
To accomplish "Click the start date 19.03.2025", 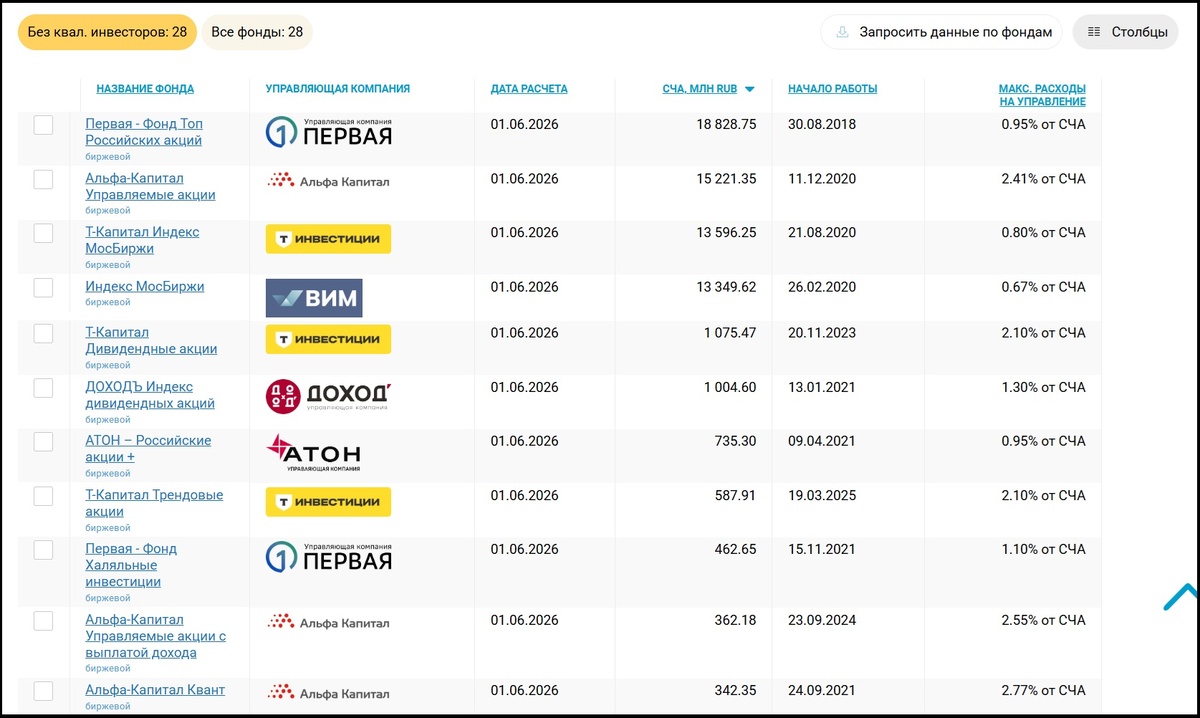I will (x=822, y=495).
